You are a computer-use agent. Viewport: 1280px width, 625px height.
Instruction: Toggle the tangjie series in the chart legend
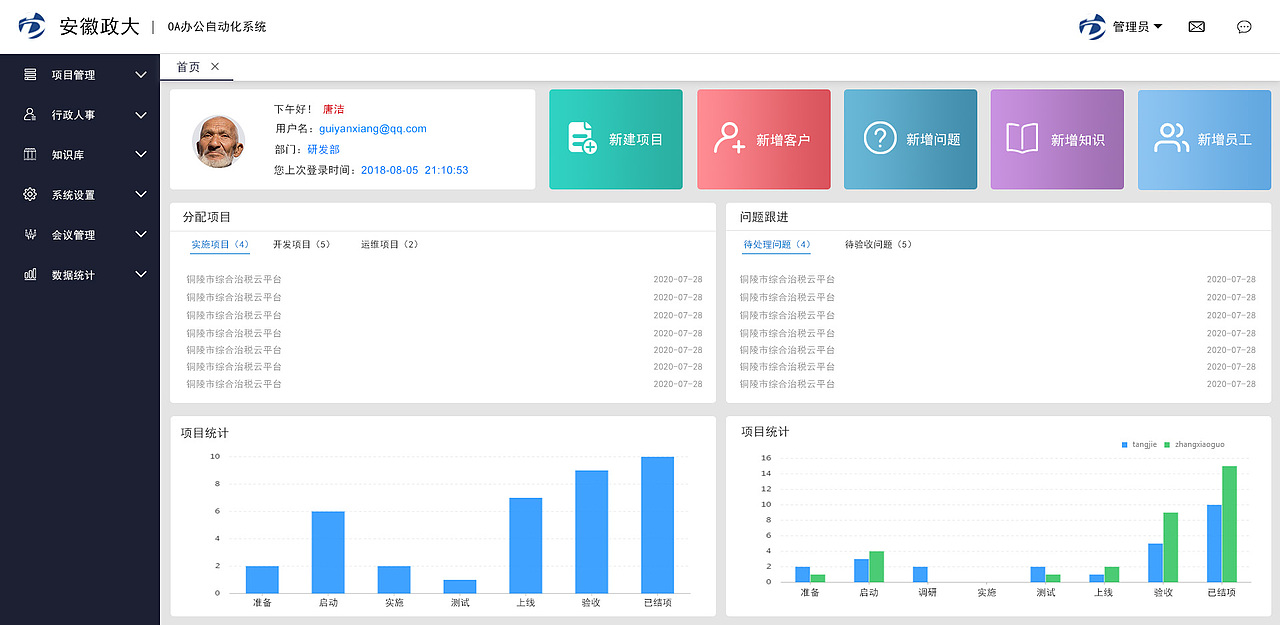coord(1138,443)
